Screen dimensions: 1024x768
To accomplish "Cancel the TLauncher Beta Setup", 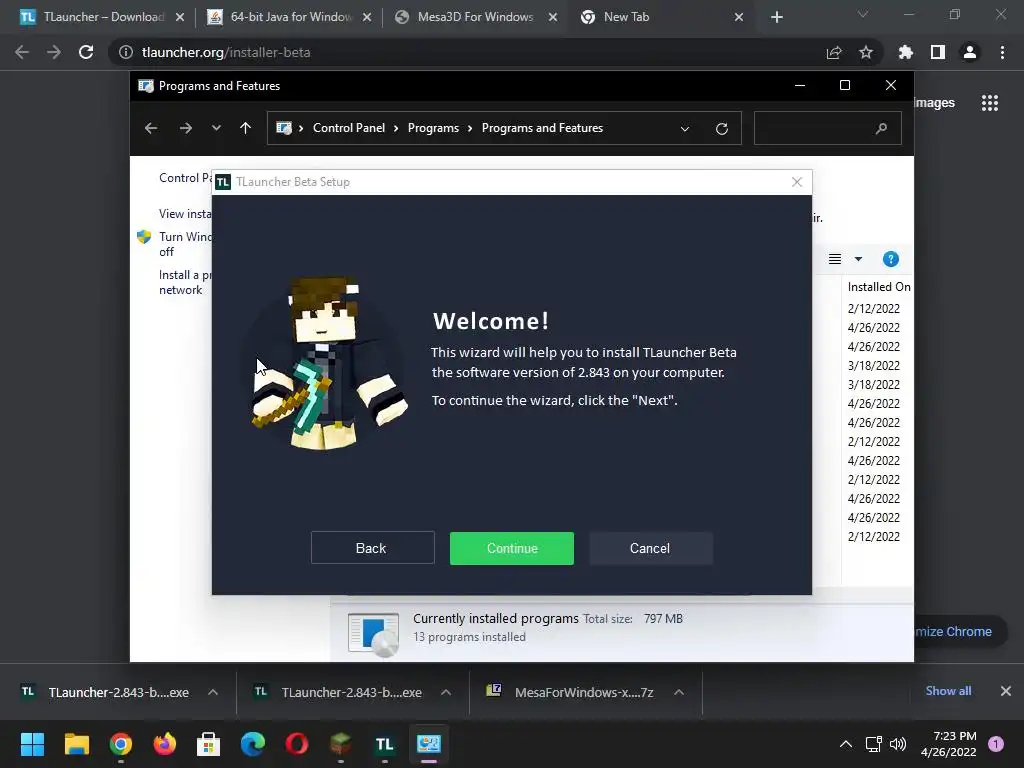I will pos(650,548).
